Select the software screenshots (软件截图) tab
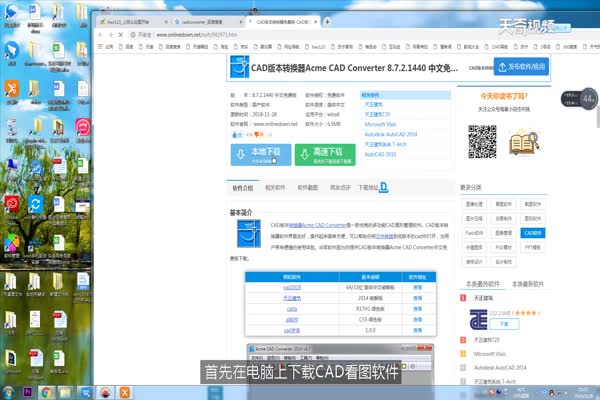 tap(308, 188)
